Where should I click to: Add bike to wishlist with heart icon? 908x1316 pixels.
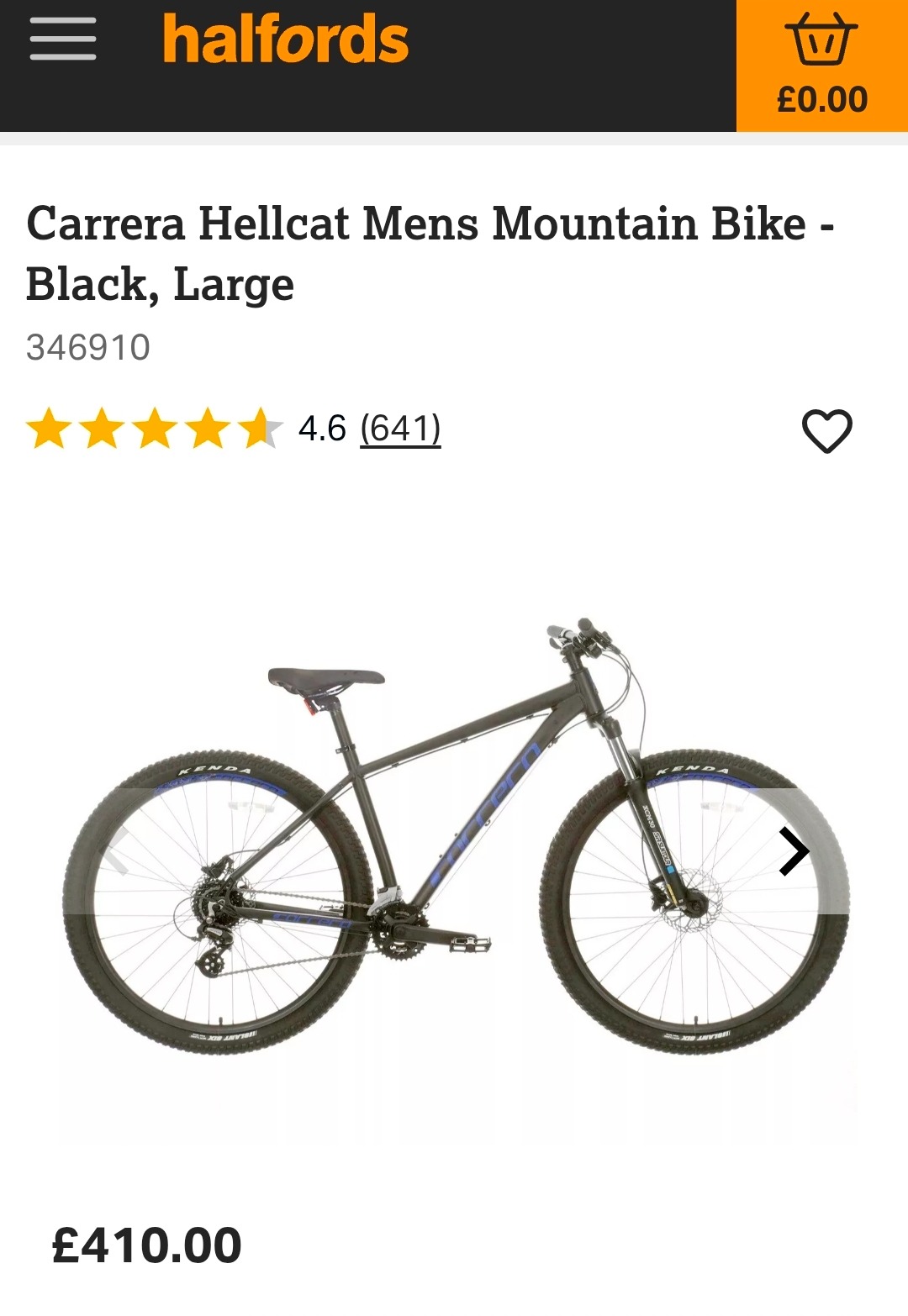(827, 431)
